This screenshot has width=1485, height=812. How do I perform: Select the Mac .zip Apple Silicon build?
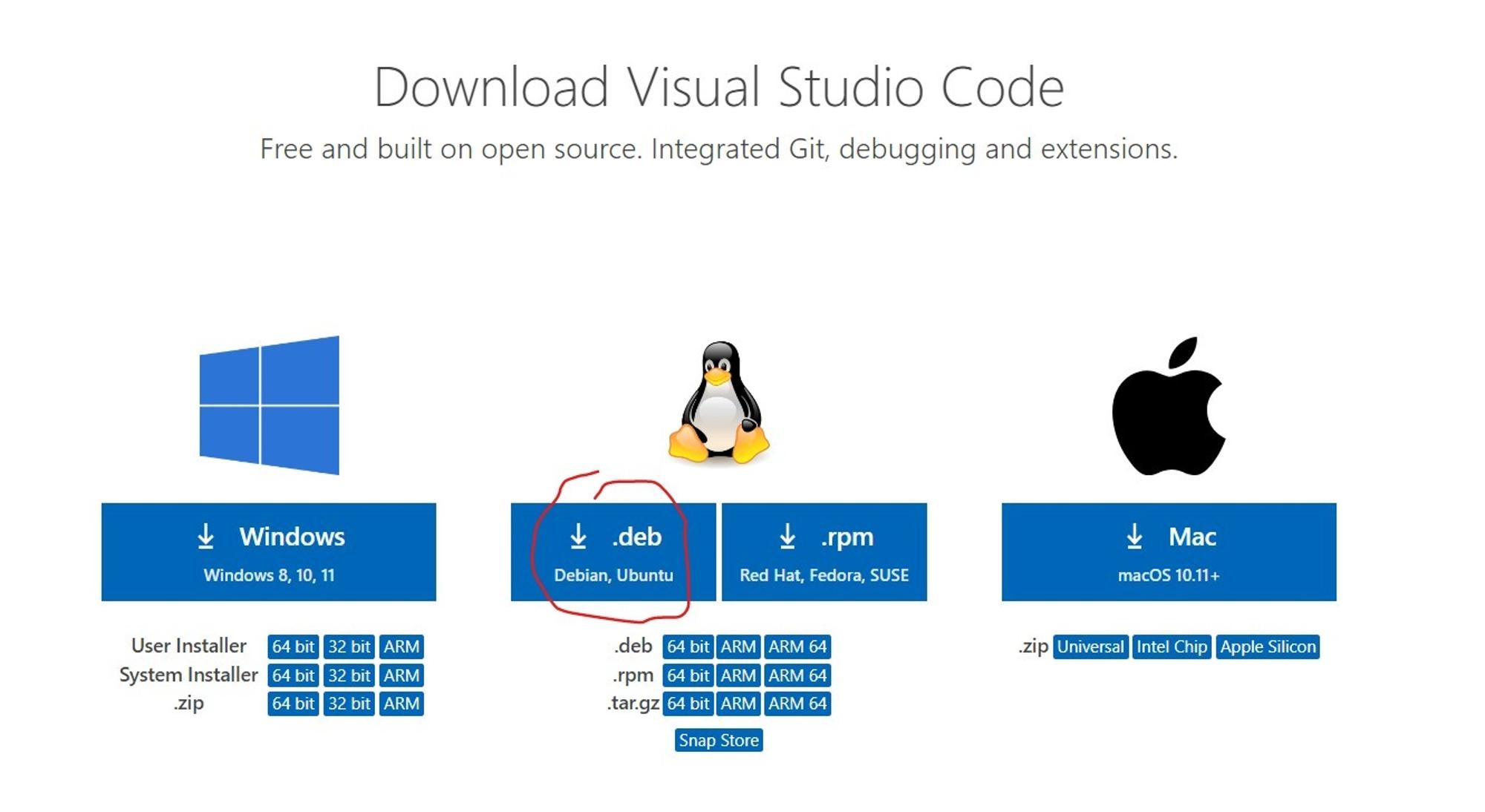(x=1268, y=646)
